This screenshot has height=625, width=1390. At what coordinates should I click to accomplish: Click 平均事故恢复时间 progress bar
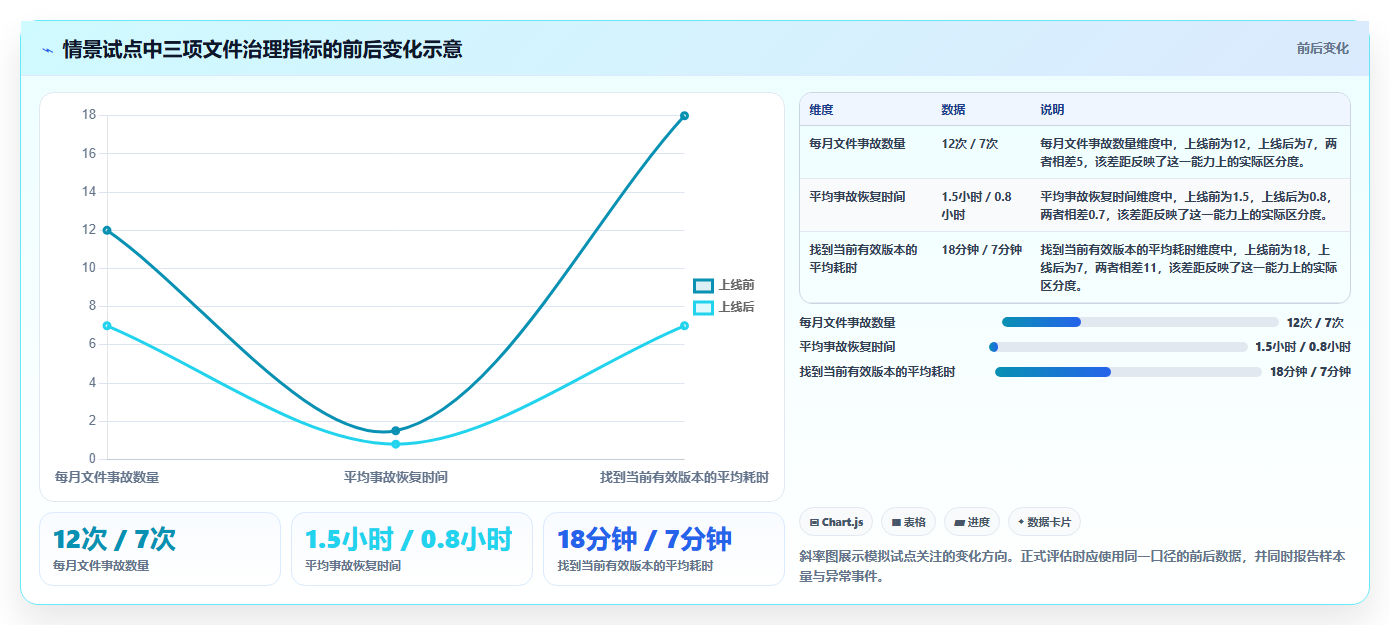click(1118, 347)
